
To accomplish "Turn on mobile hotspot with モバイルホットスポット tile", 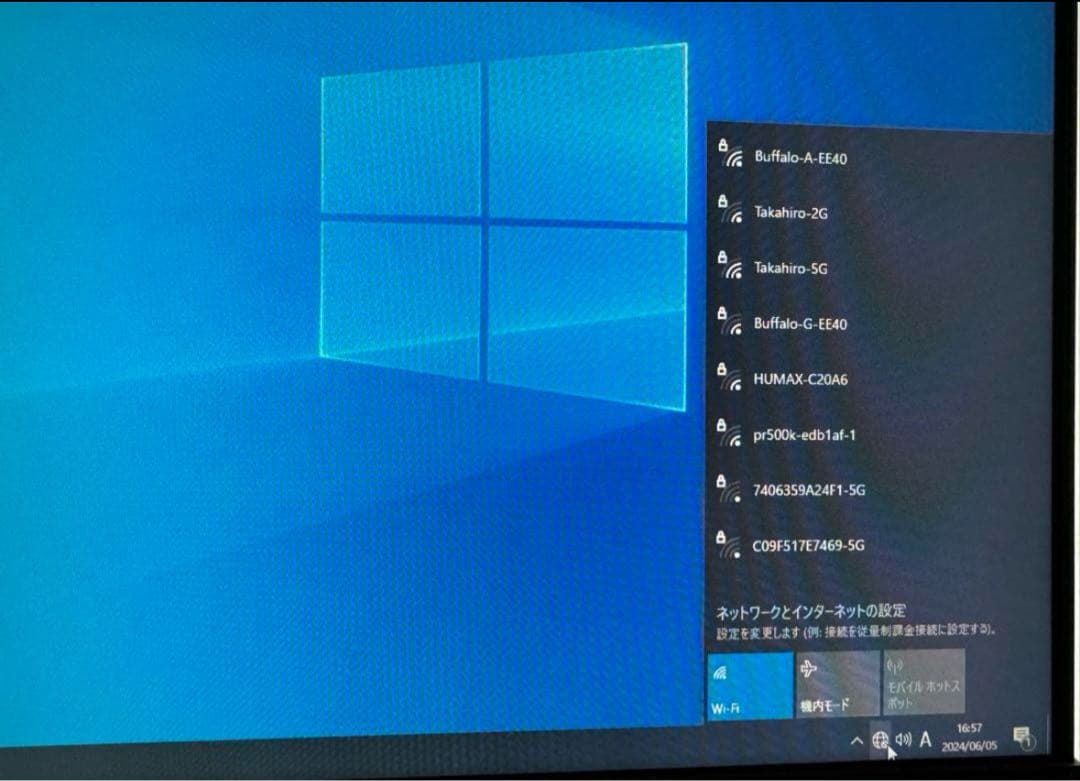I will click(922, 680).
